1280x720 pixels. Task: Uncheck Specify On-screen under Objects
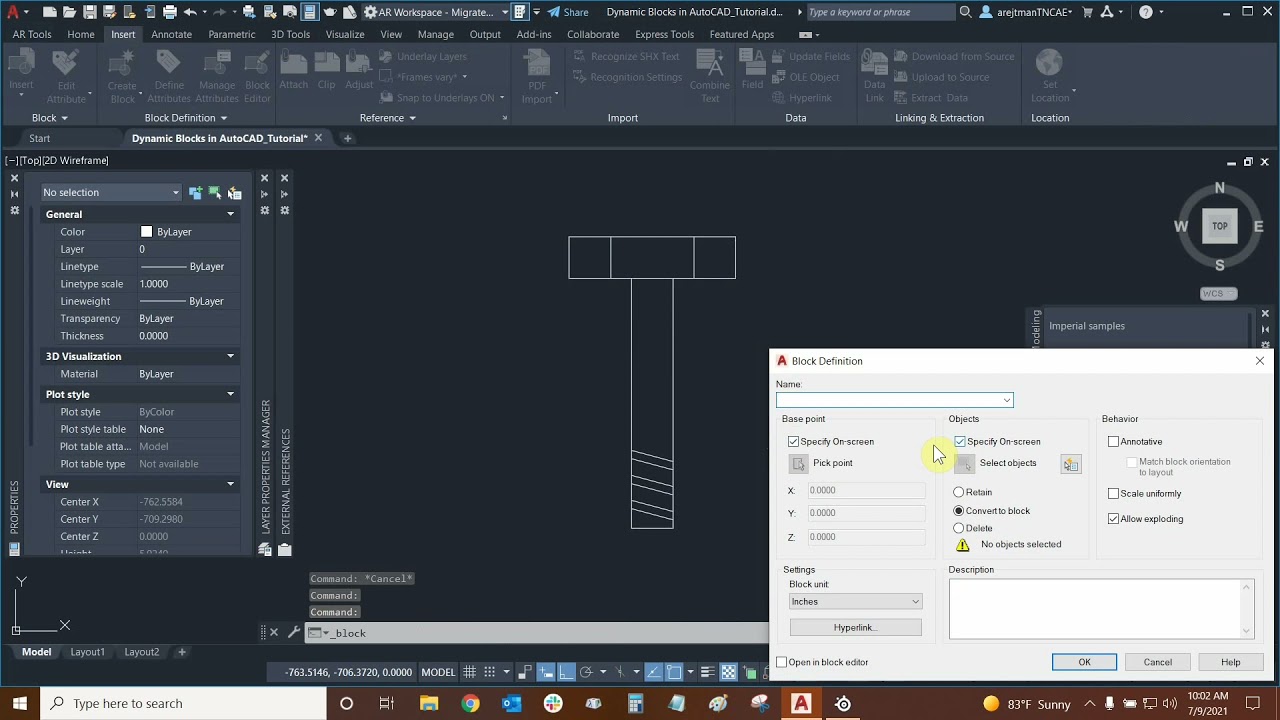[x=960, y=442]
